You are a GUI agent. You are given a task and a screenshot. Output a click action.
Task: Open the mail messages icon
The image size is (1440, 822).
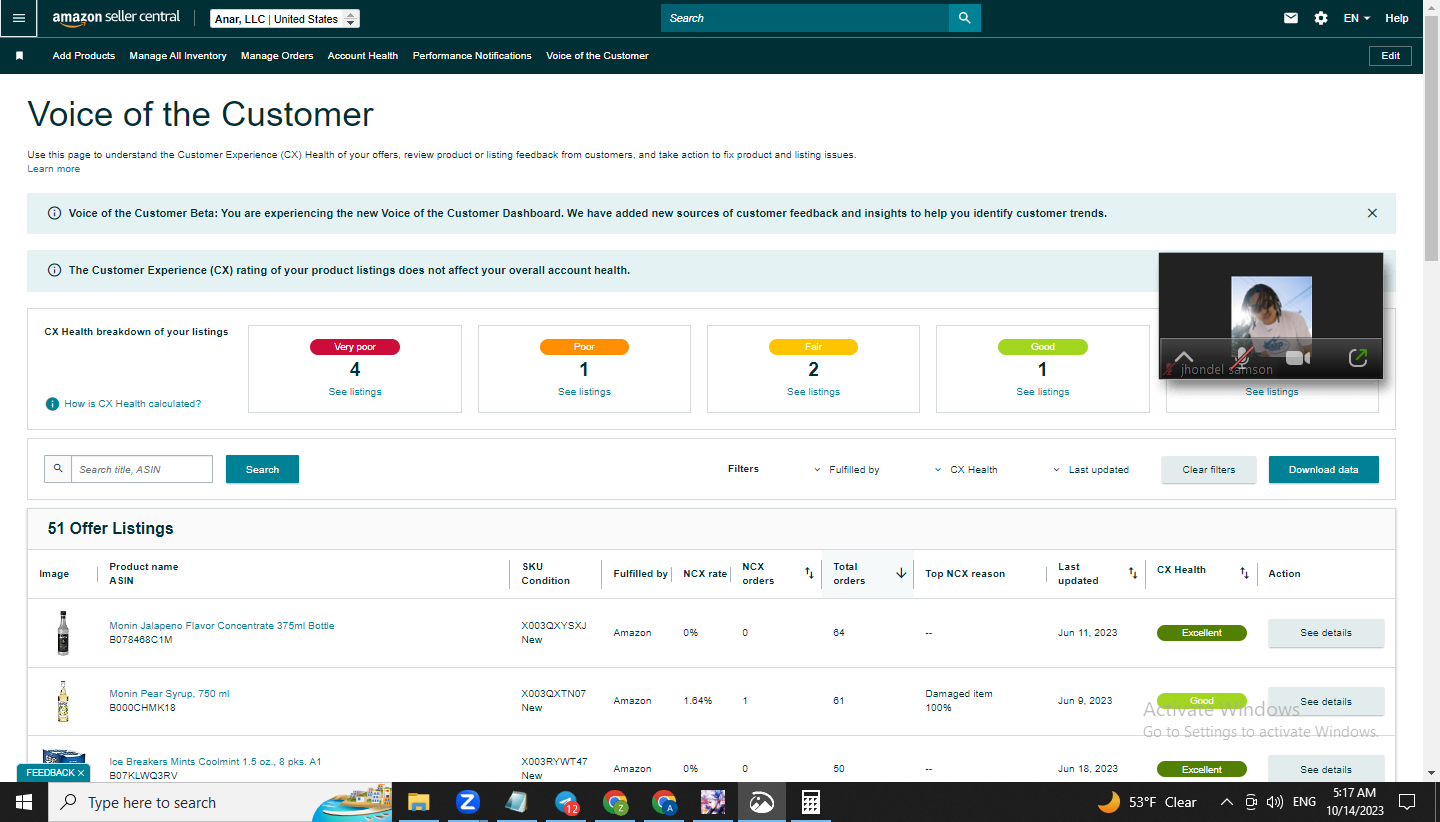click(1291, 18)
